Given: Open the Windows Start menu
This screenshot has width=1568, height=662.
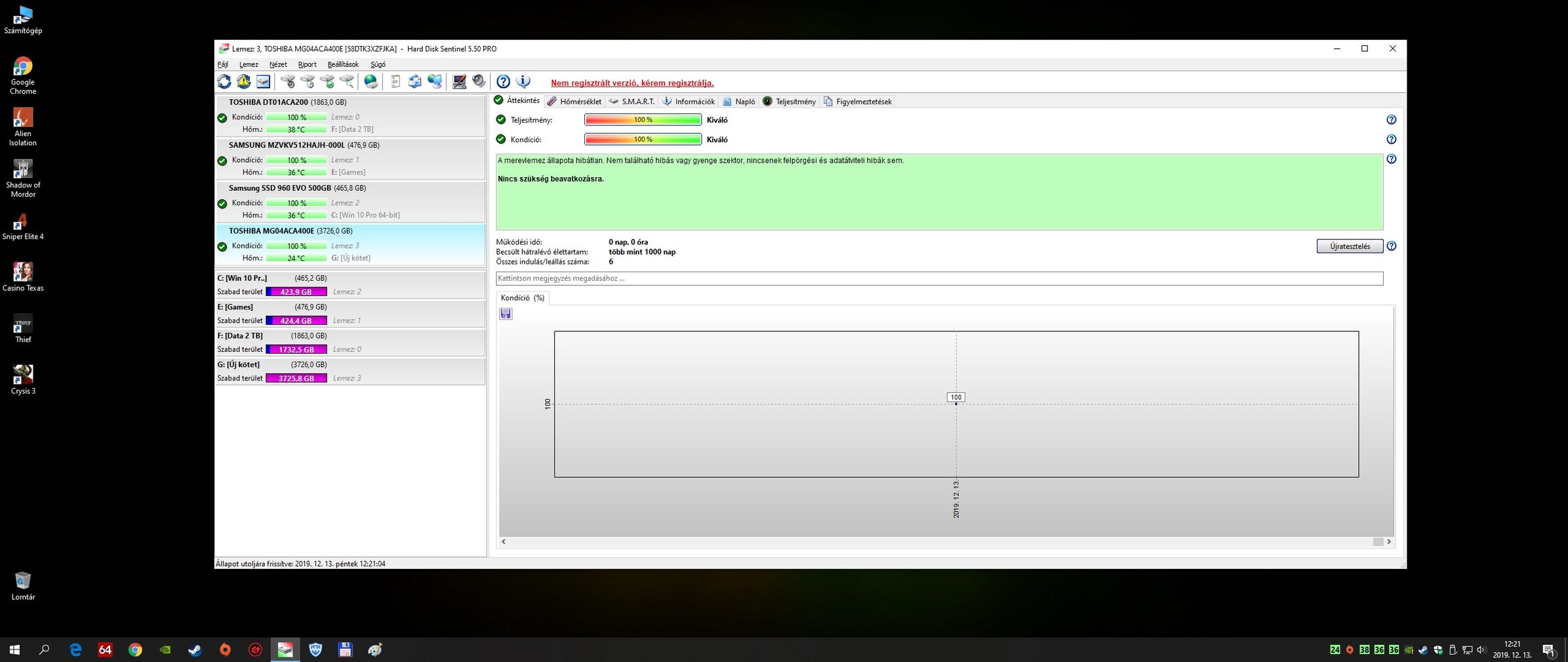Looking at the screenshot, I should coord(14,650).
